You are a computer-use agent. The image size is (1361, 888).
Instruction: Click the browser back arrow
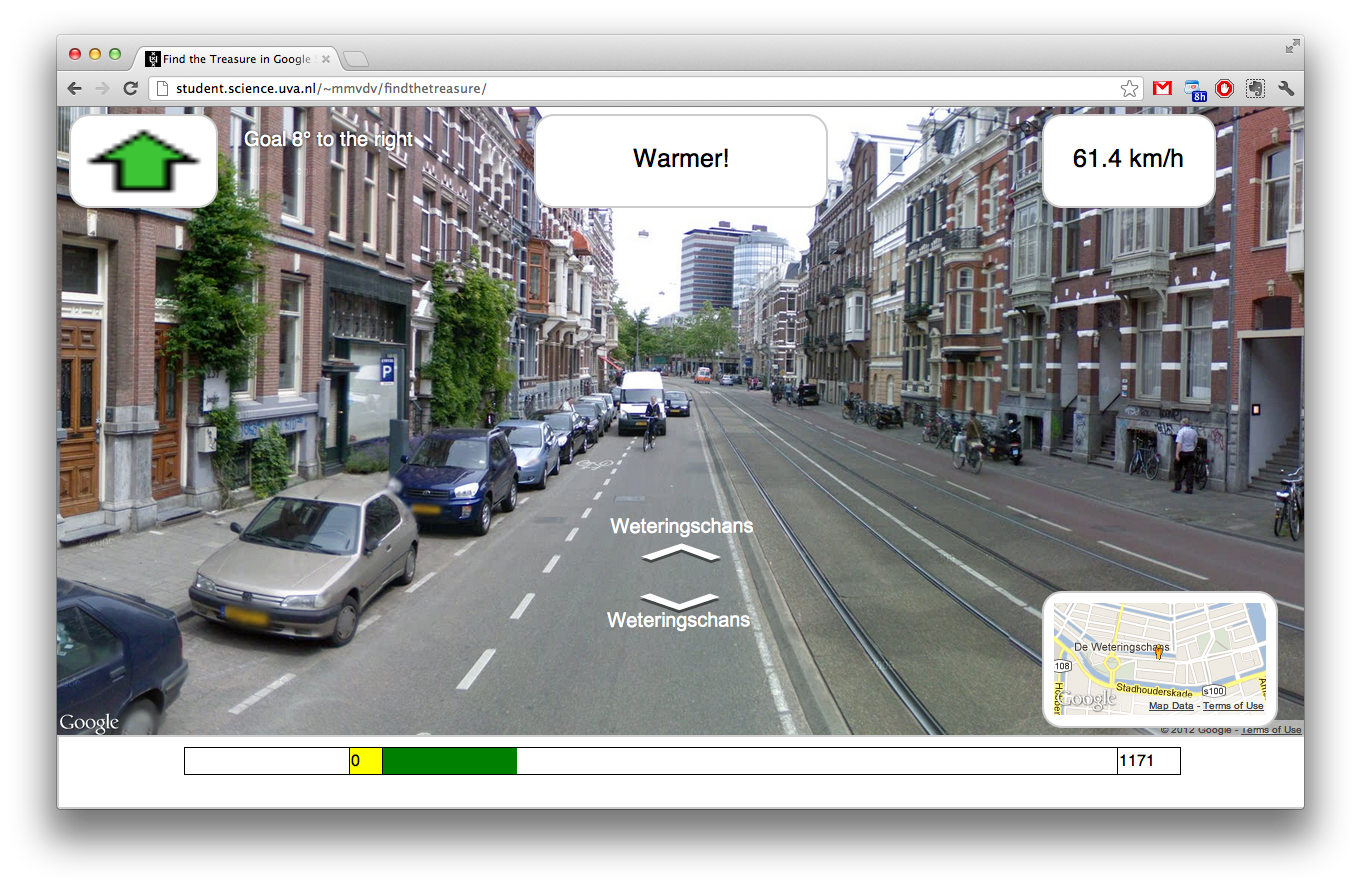tap(75, 88)
